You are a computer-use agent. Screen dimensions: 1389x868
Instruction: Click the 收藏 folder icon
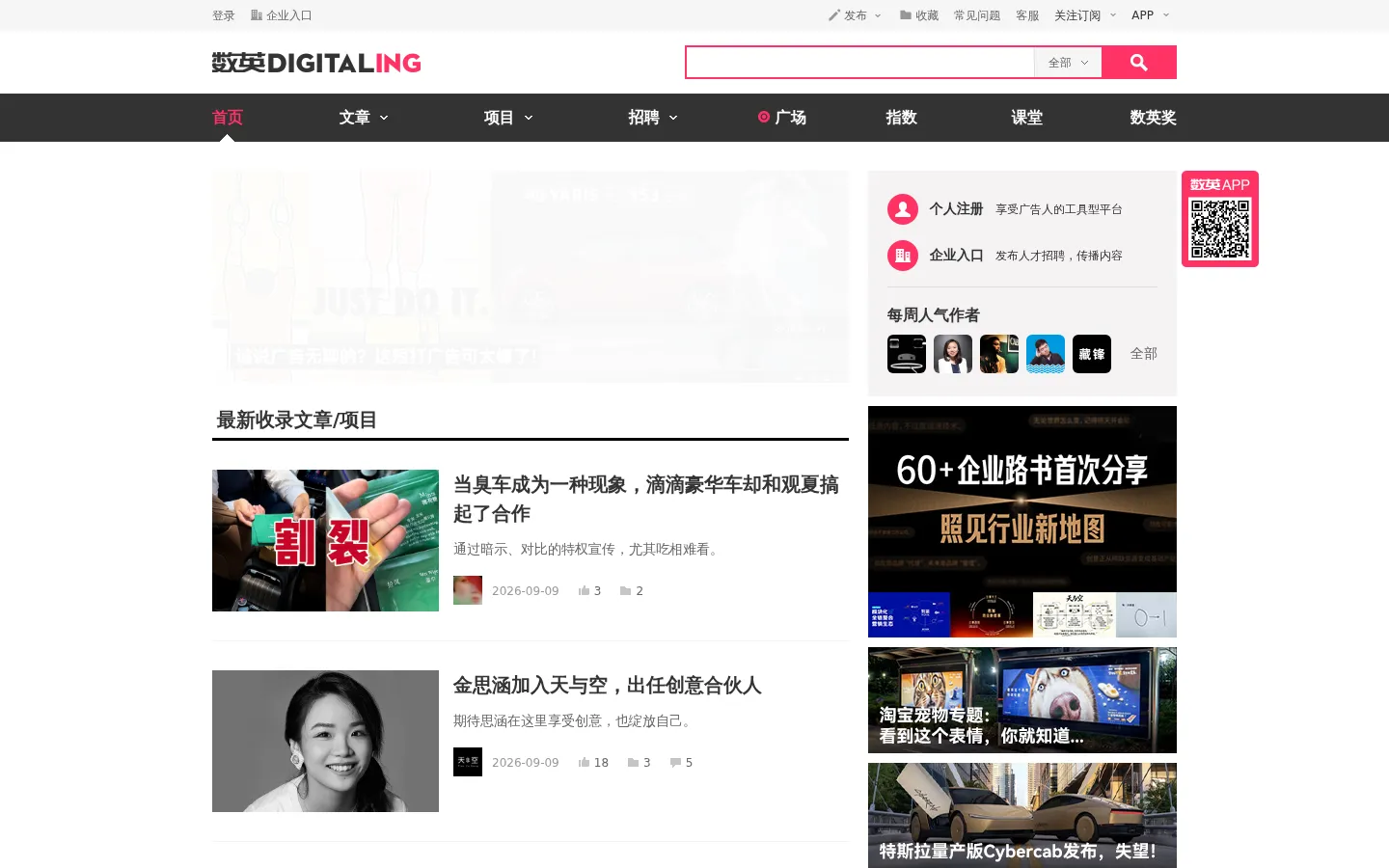point(906,15)
